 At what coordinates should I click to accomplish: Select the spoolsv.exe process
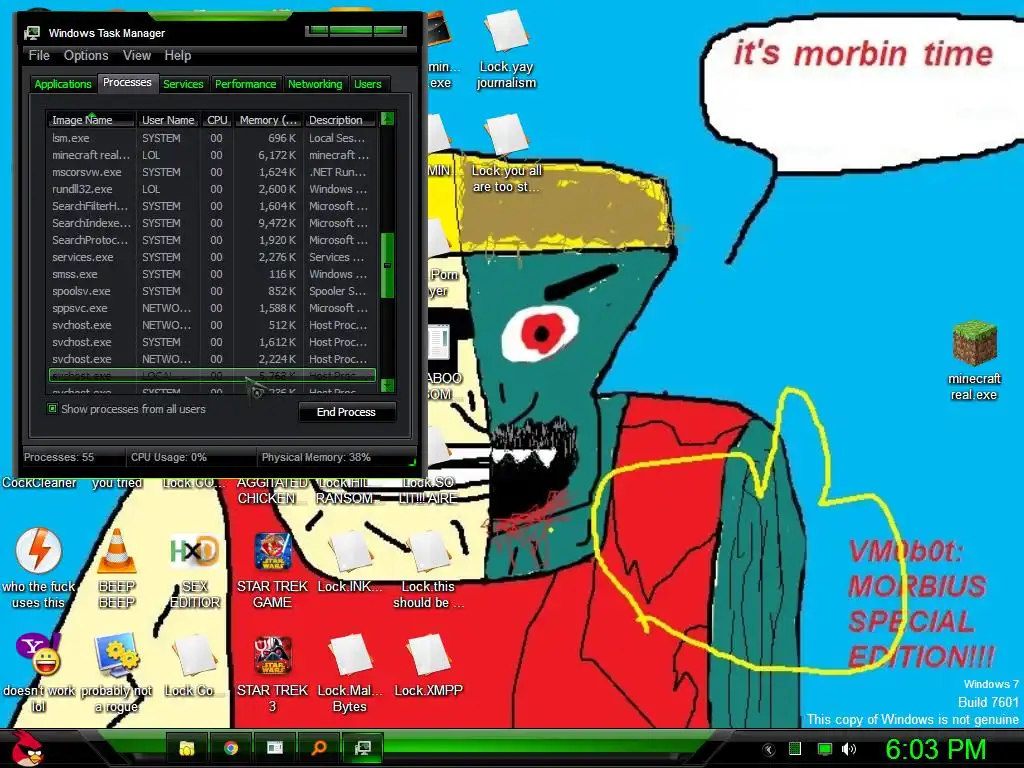(212, 291)
